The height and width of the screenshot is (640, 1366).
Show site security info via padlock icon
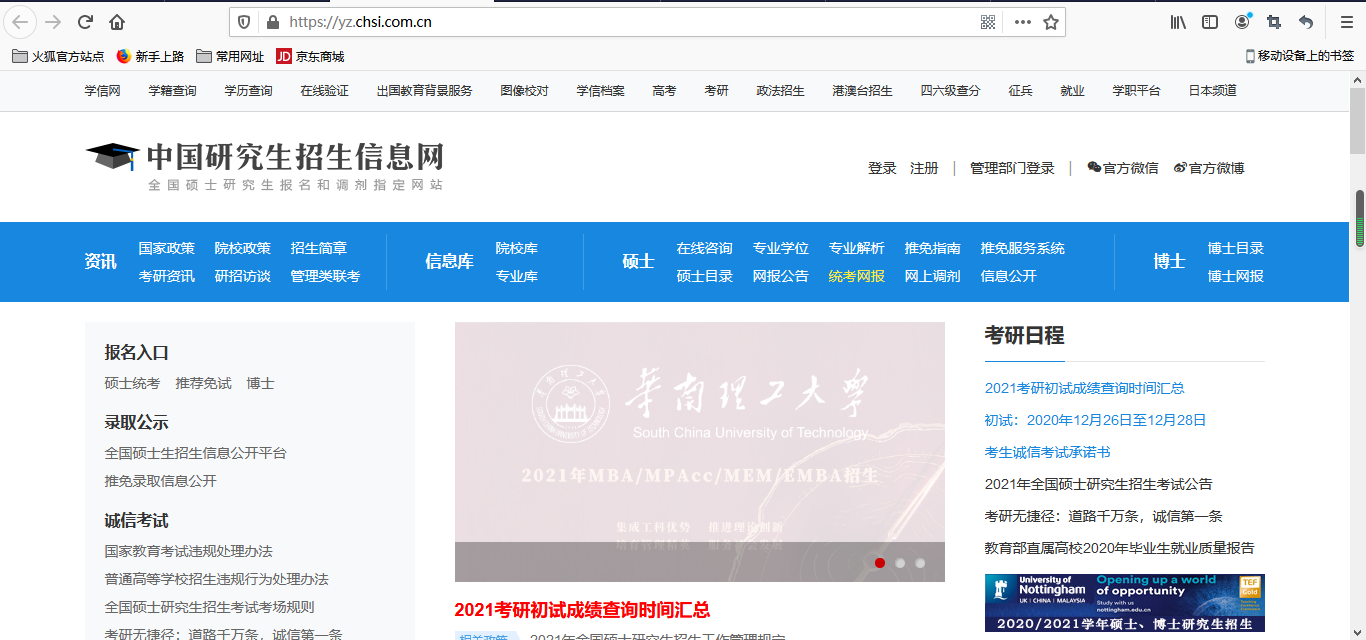271,22
